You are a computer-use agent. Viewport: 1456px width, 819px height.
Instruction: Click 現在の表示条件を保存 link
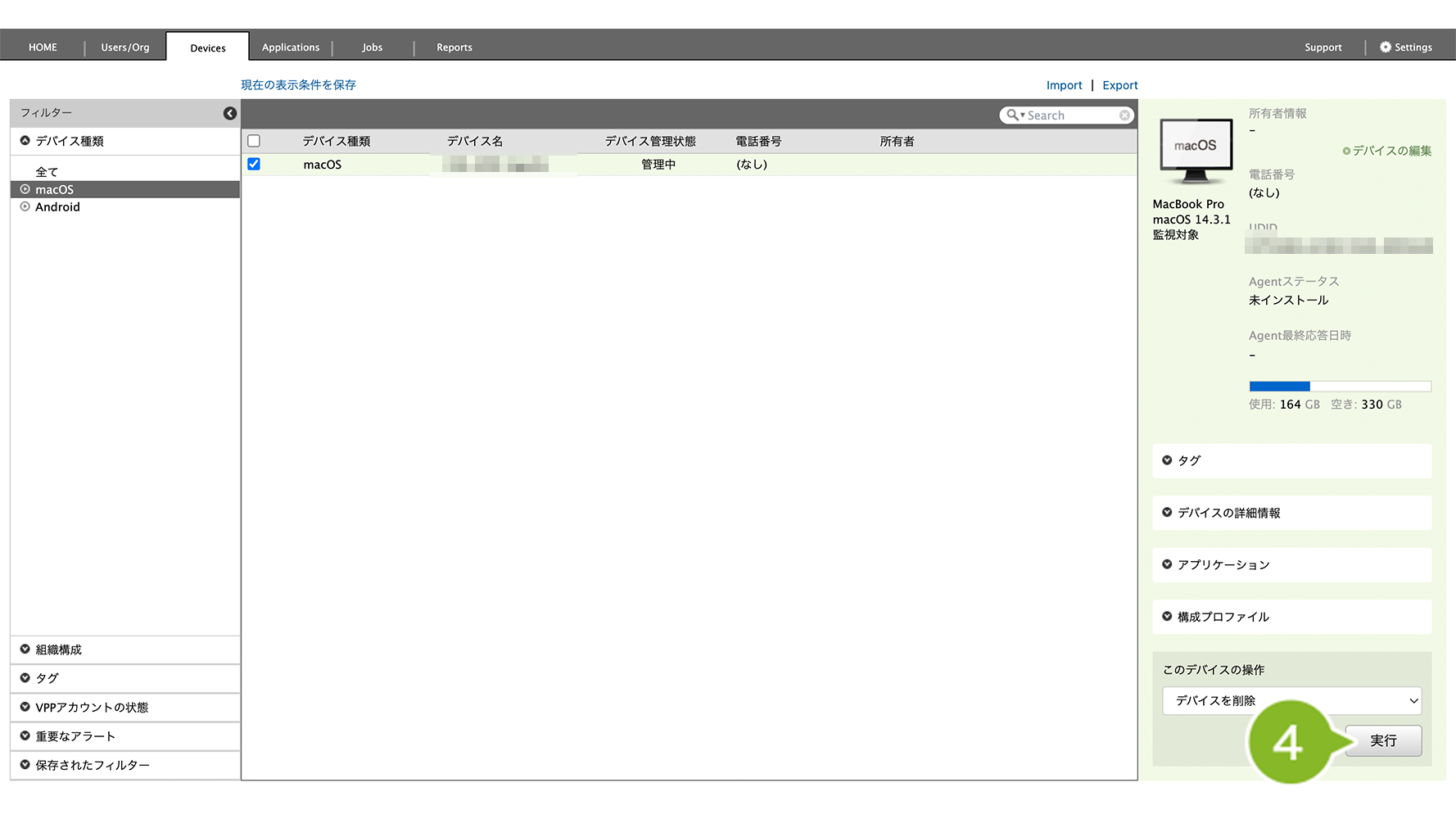tap(298, 85)
